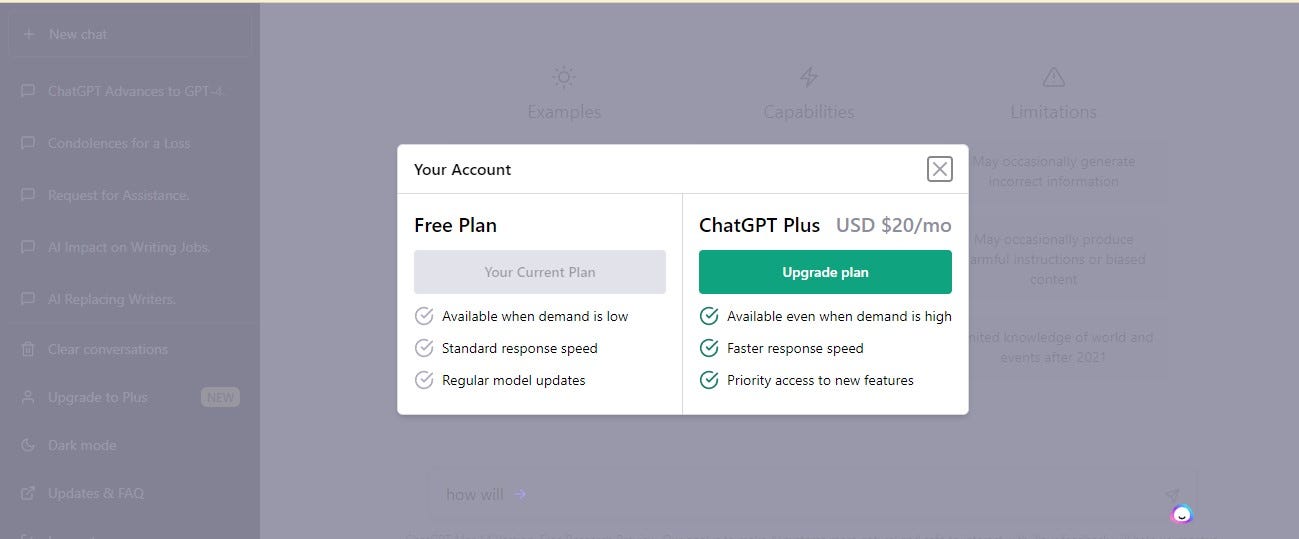This screenshot has height=539, width=1299.
Task: Click the round smiley extension icon at bottom right
Action: pyautogui.click(x=1182, y=515)
